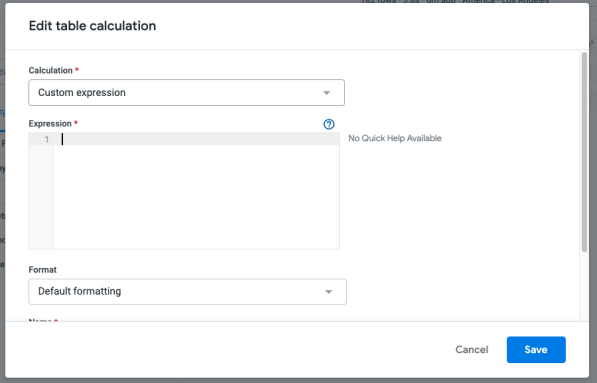Click scrollbar track below the thumb
Screen dimensions: 597x383
(584, 286)
